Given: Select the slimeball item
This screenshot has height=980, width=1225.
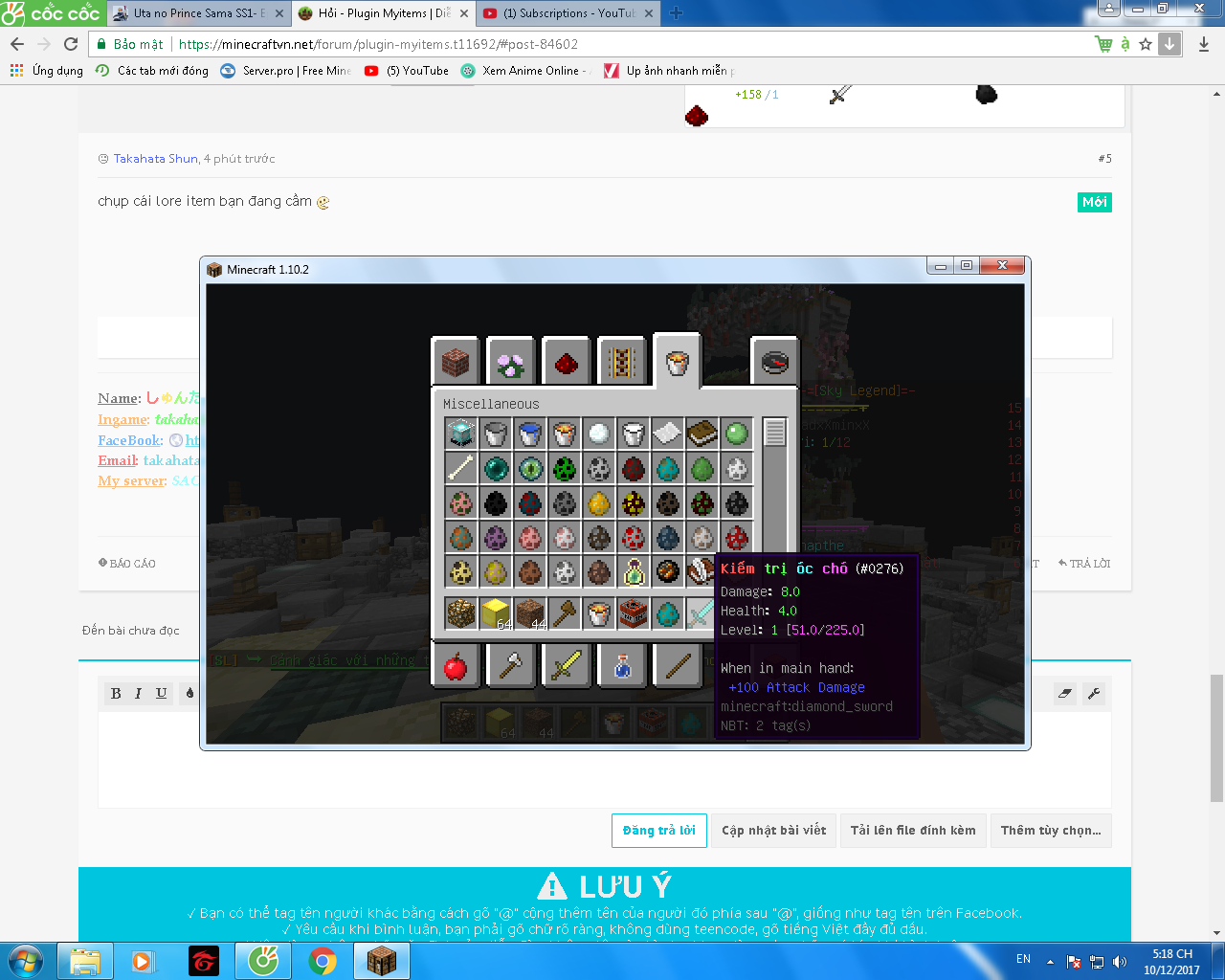Looking at the screenshot, I should 737,434.
